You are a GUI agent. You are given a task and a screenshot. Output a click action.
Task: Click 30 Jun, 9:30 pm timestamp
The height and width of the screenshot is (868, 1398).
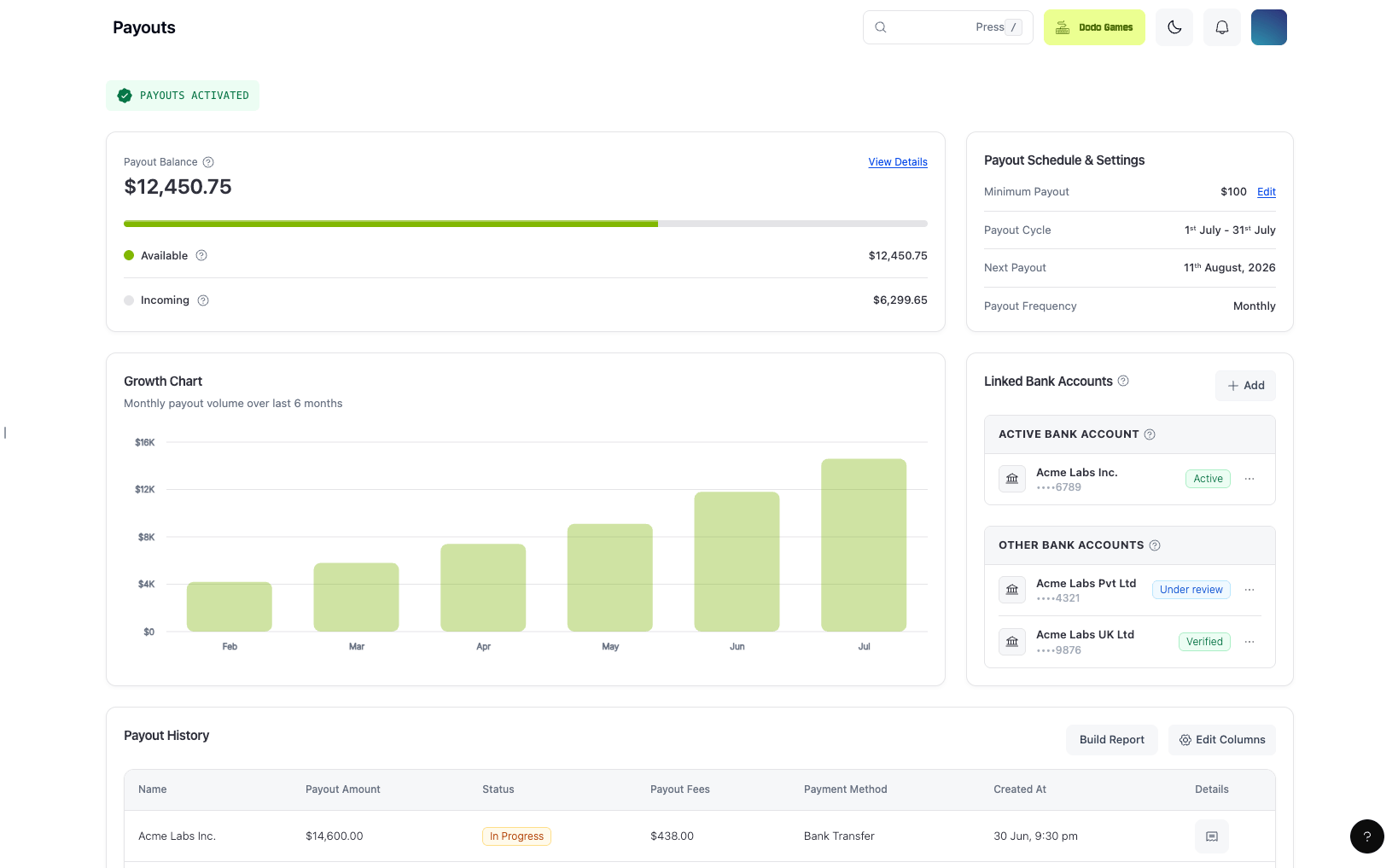[x=1035, y=836]
